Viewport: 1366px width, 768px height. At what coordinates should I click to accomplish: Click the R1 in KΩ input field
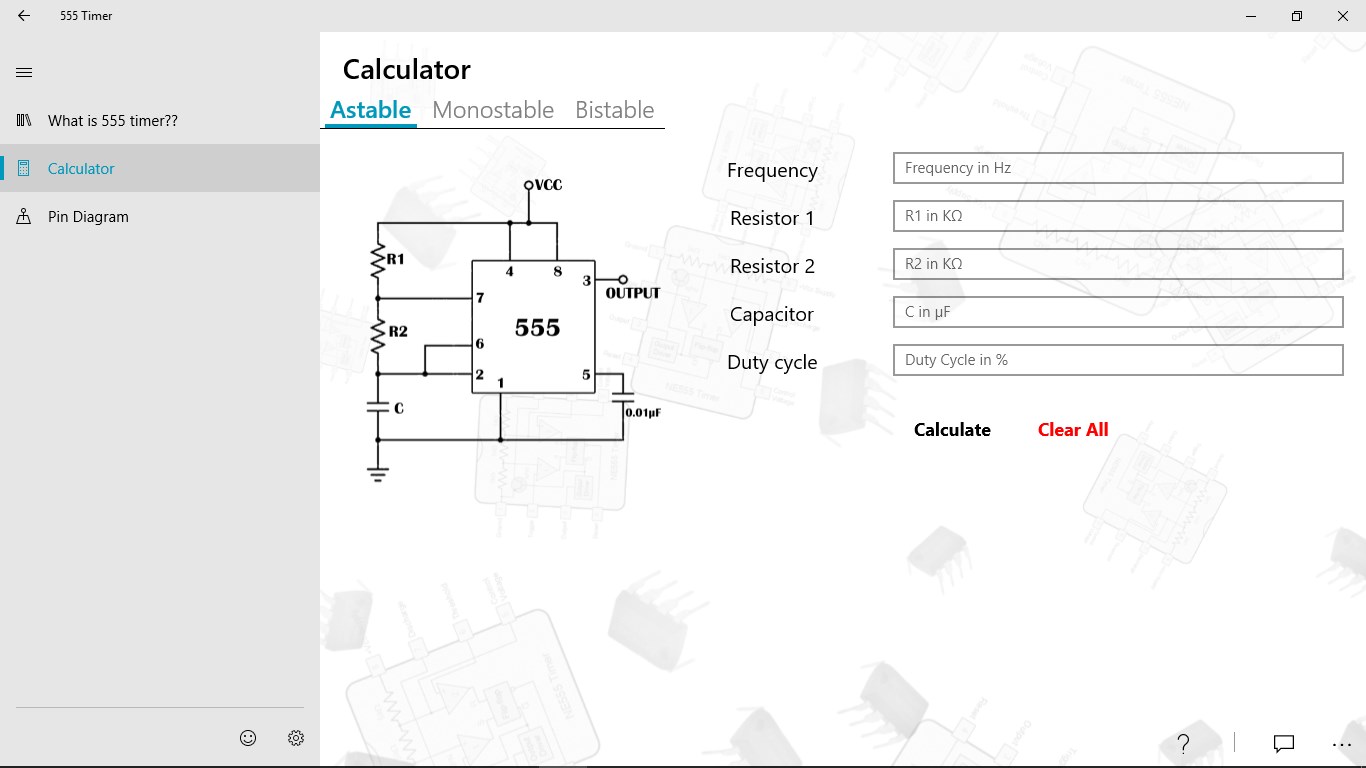tap(1117, 216)
